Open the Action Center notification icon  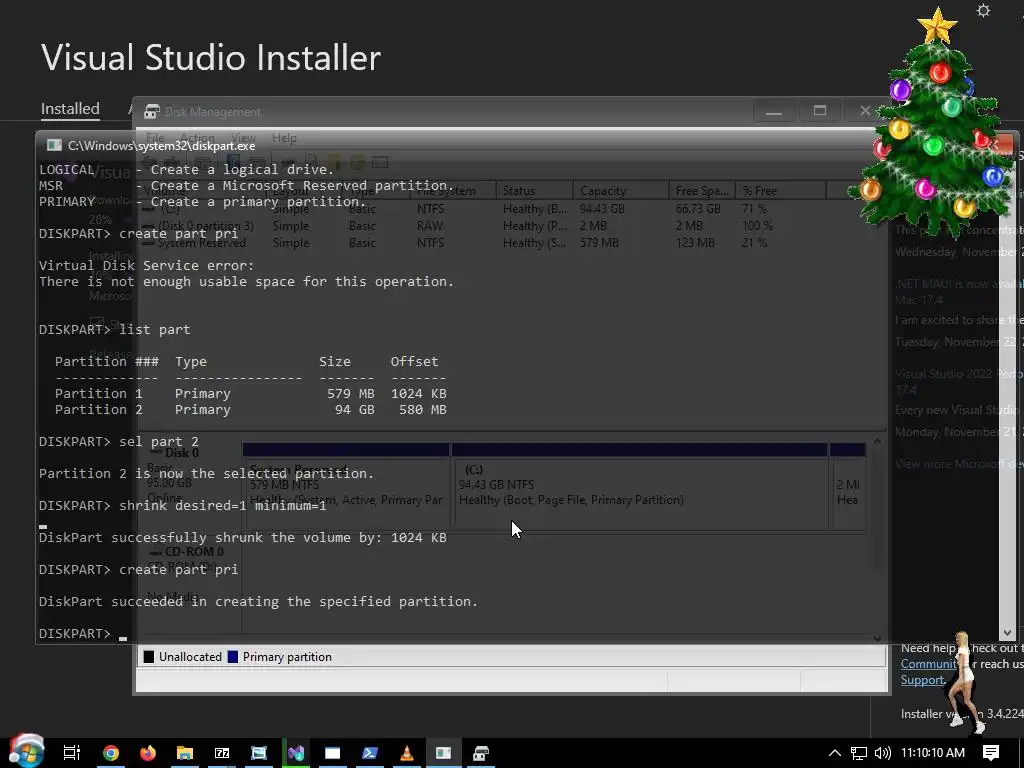(x=991, y=753)
